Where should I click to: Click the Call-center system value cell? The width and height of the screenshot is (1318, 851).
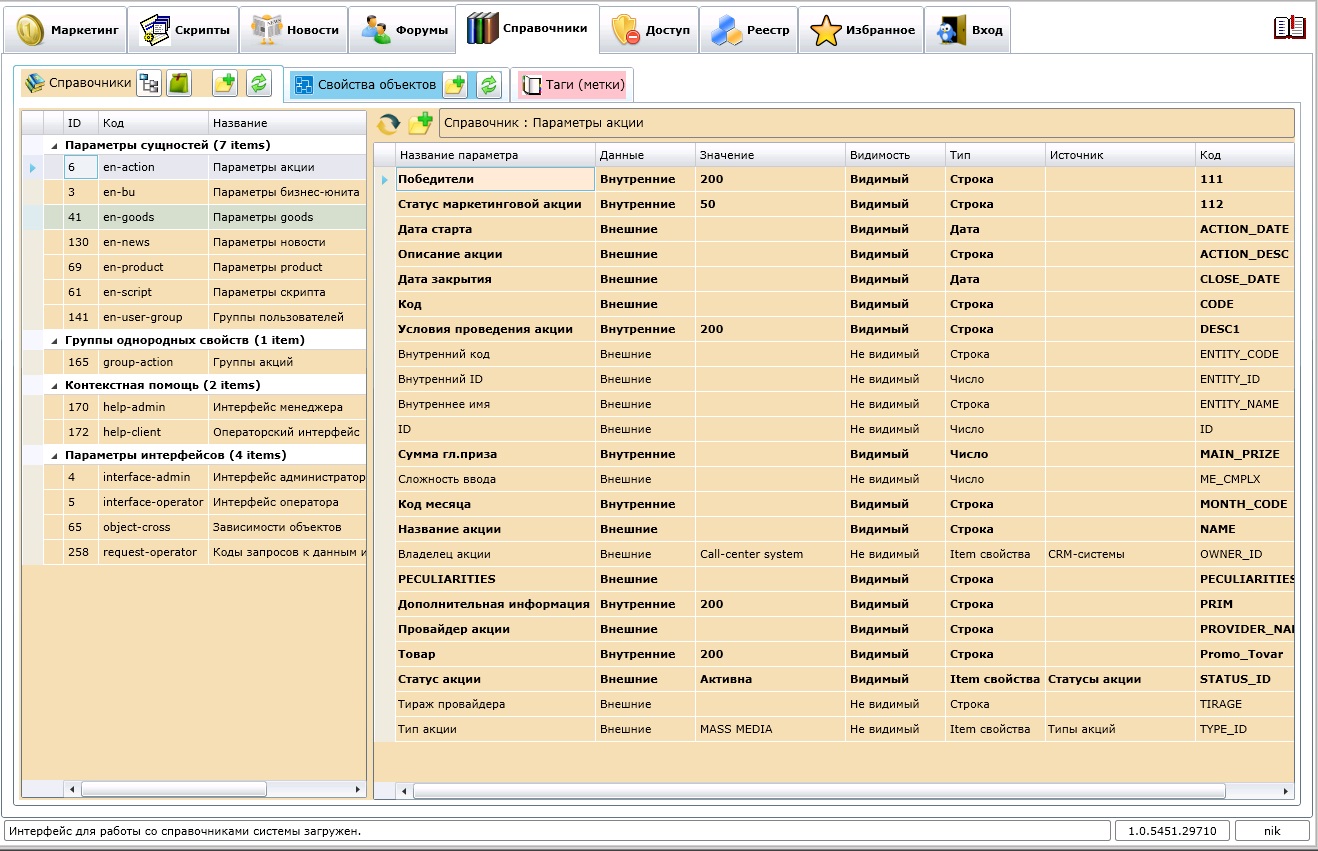click(x=770, y=554)
